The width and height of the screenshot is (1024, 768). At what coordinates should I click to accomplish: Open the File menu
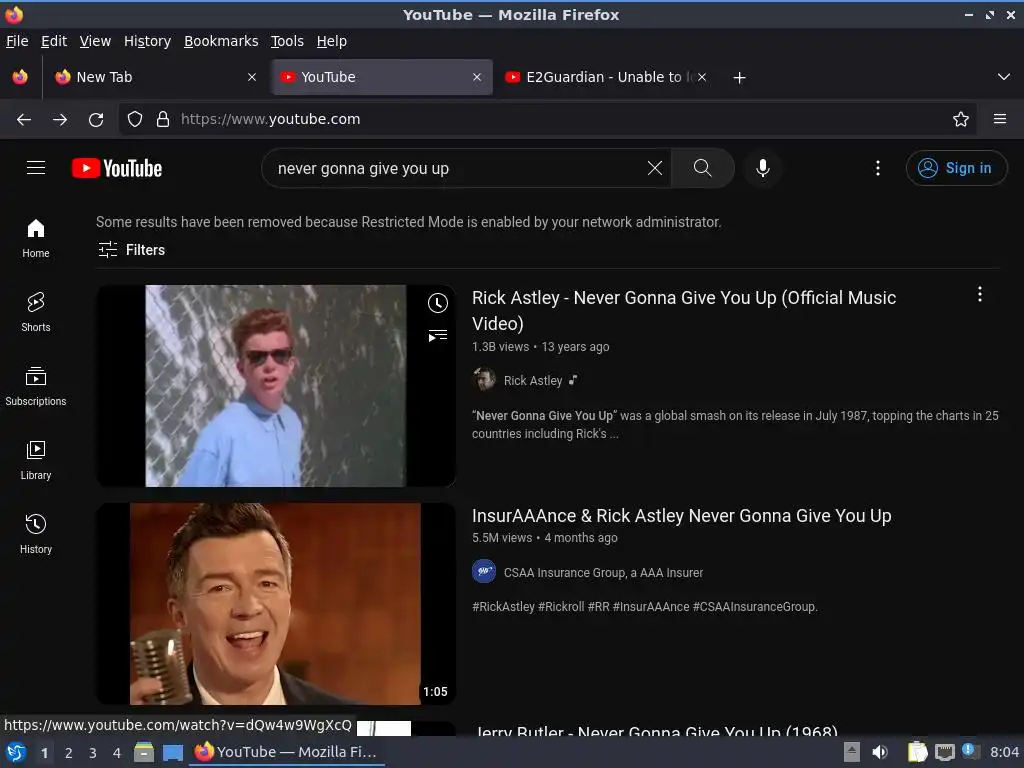(x=17, y=41)
